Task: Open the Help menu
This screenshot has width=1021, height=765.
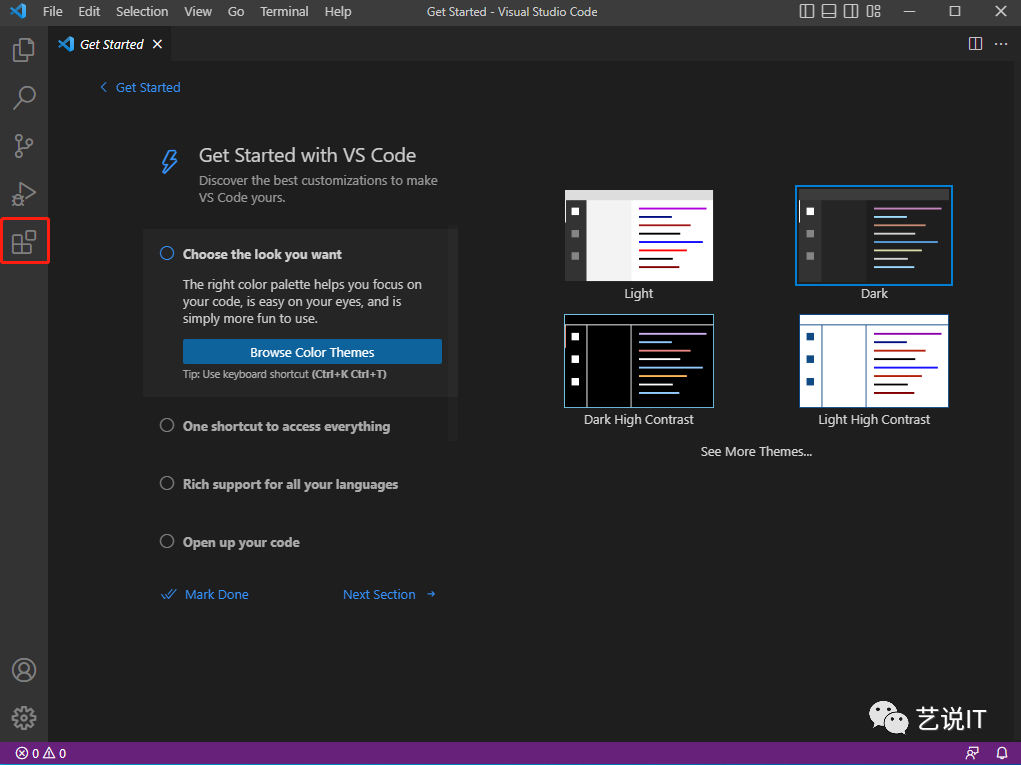Action: [338, 11]
